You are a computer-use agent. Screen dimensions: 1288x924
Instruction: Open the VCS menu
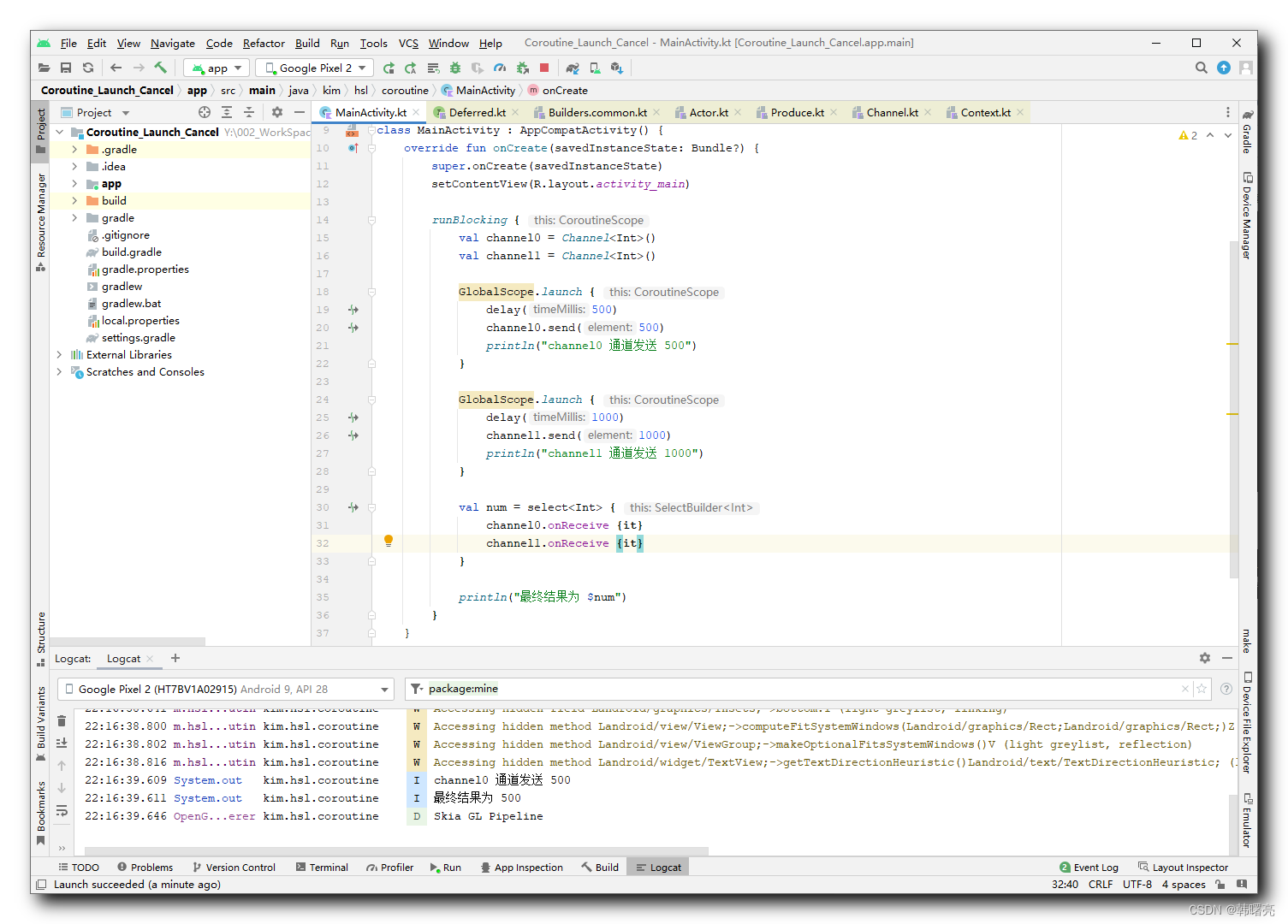coord(408,43)
